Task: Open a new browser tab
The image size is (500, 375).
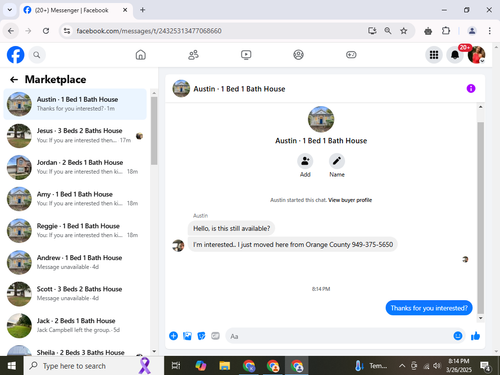Action: click(143, 10)
